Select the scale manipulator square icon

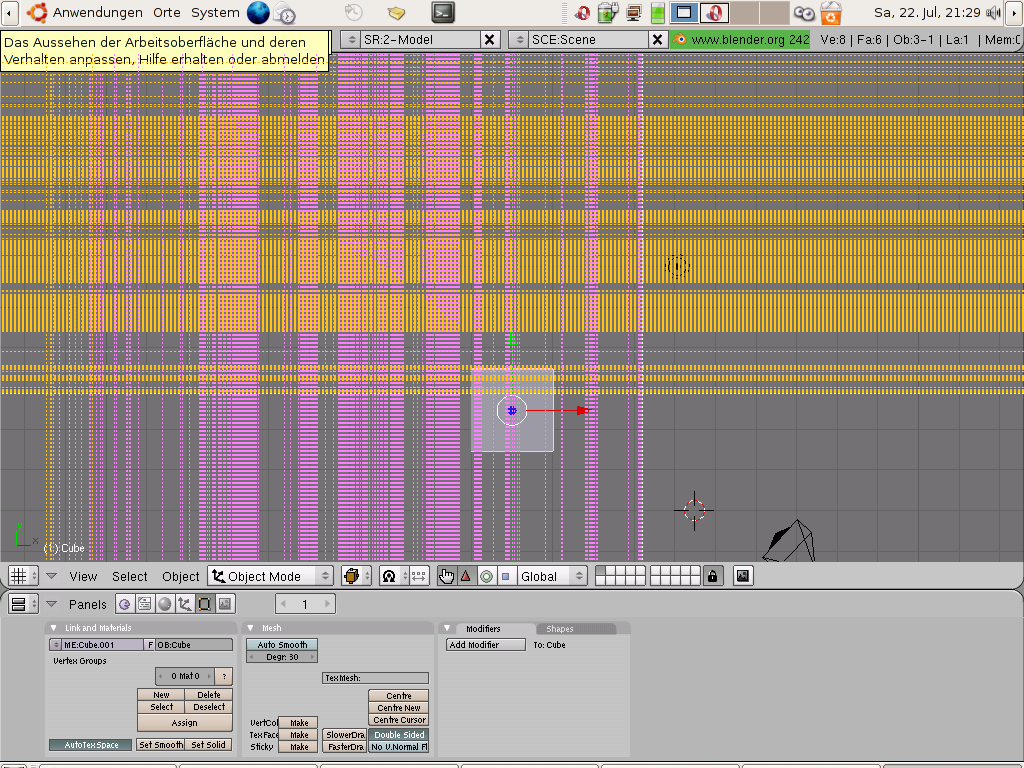(x=505, y=576)
